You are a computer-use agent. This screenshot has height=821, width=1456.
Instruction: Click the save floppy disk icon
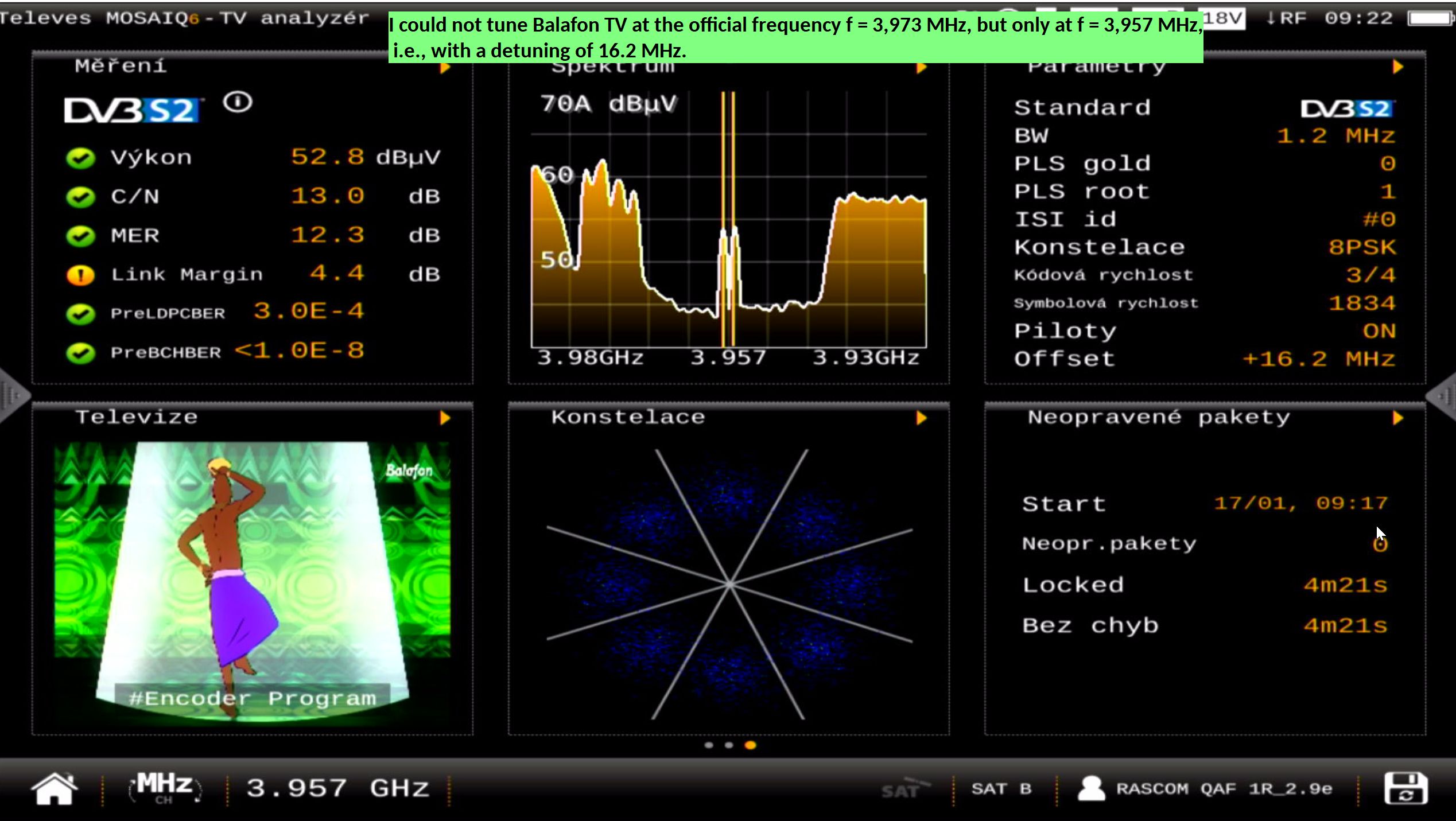(1405, 788)
